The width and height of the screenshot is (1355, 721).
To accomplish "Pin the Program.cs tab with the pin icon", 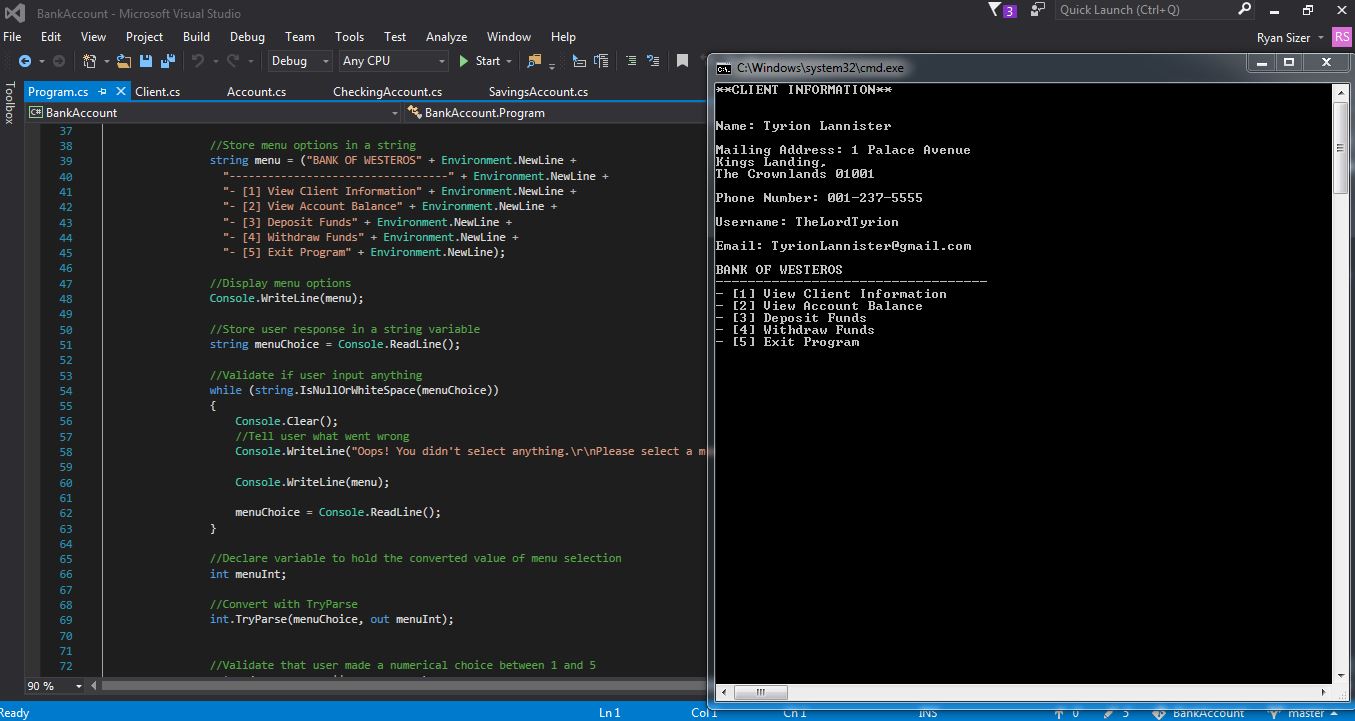I will pyautogui.click(x=102, y=91).
